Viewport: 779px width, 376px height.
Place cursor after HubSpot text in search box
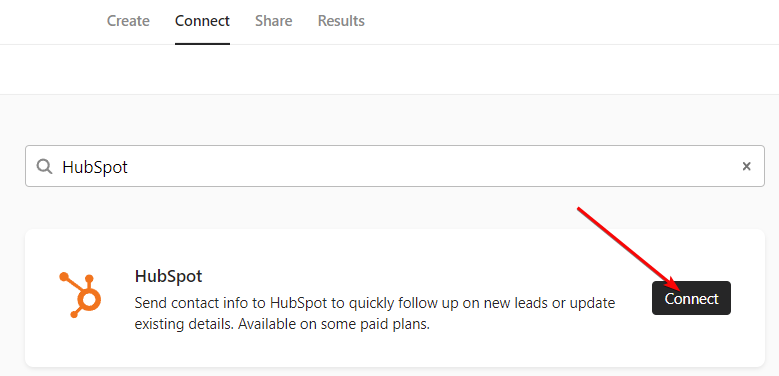(x=129, y=167)
